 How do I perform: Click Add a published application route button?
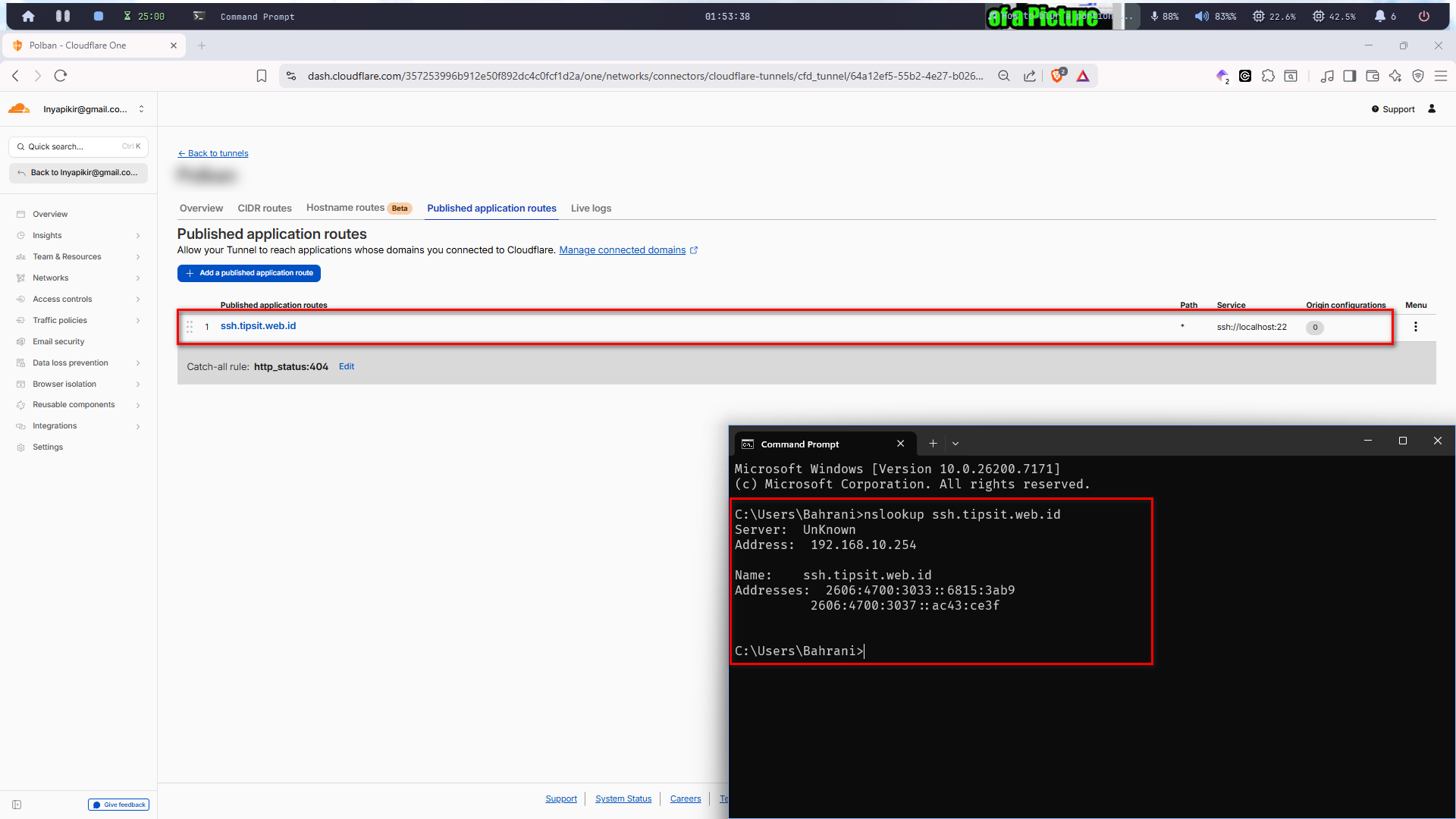tap(249, 273)
